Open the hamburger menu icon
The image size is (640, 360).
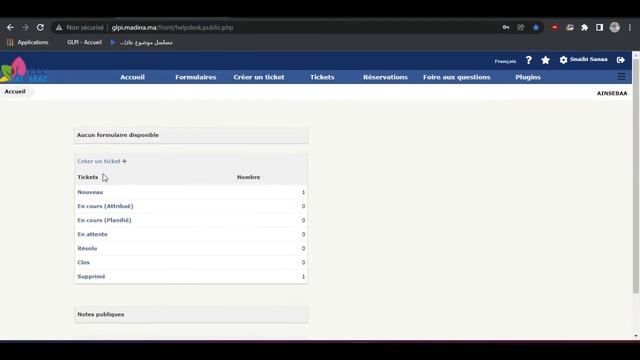621,77
